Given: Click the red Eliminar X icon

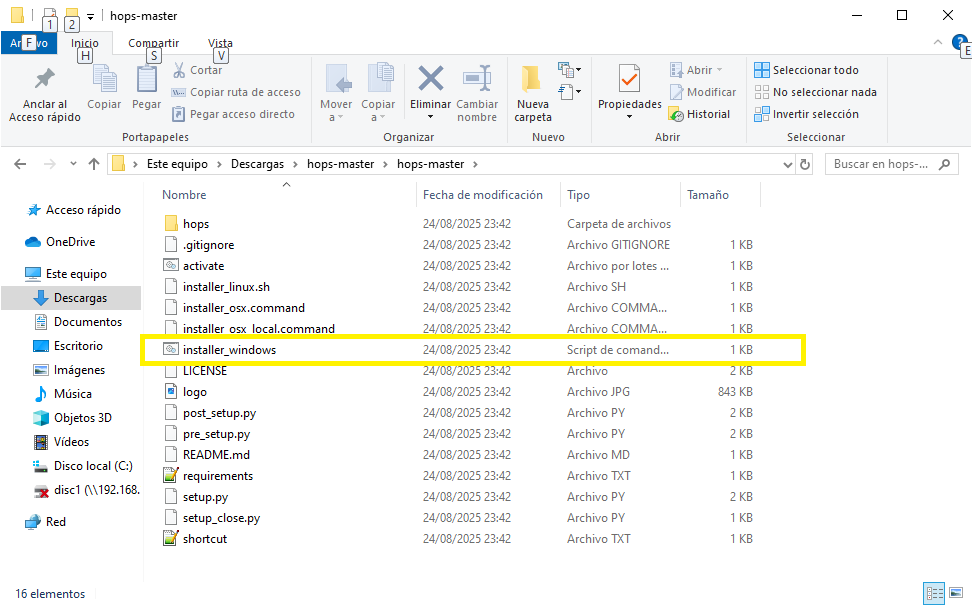Looking at the screenshot, I should click(430, 79).
